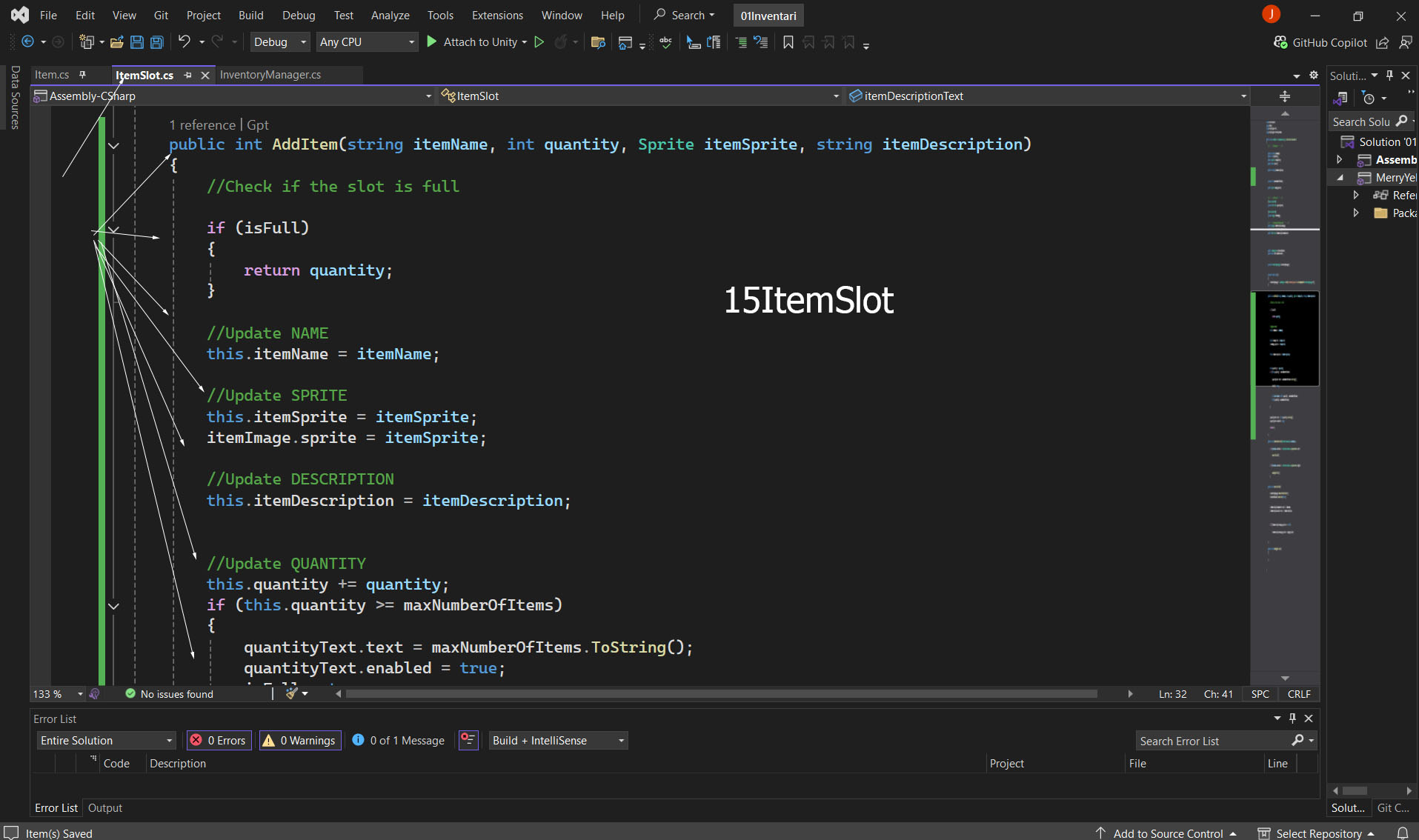Click the code cleanup broom icon
Image resolution: width=1419 pixels, height=840 pixels.
click(x=292, y=693)
